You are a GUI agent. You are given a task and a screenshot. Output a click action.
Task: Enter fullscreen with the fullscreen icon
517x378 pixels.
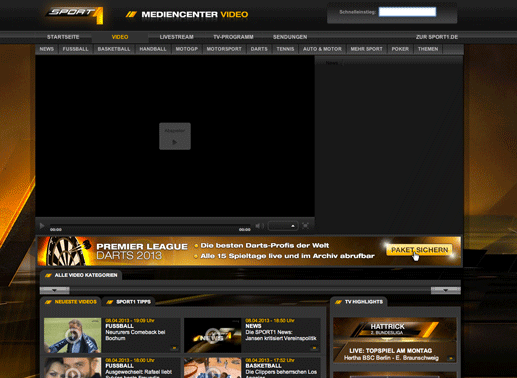click(x=305, y=226)
